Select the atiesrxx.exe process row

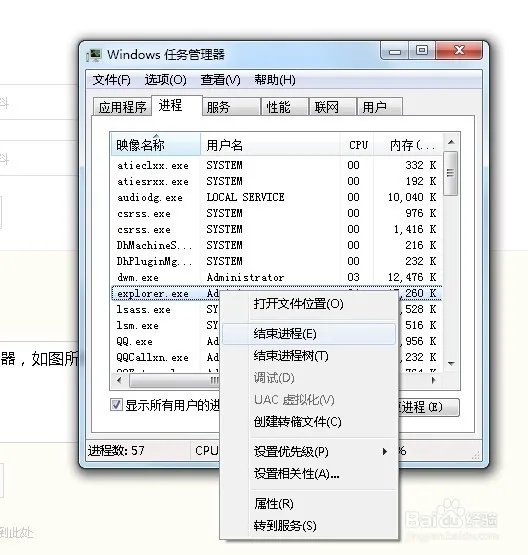point(276,181)
